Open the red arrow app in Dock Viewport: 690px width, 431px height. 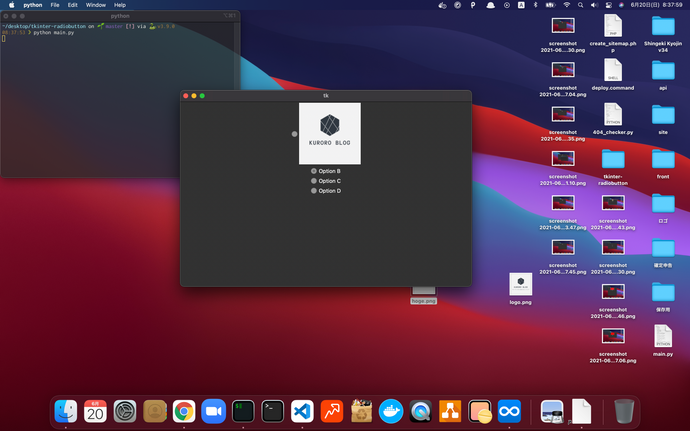[x=332, y=411]
